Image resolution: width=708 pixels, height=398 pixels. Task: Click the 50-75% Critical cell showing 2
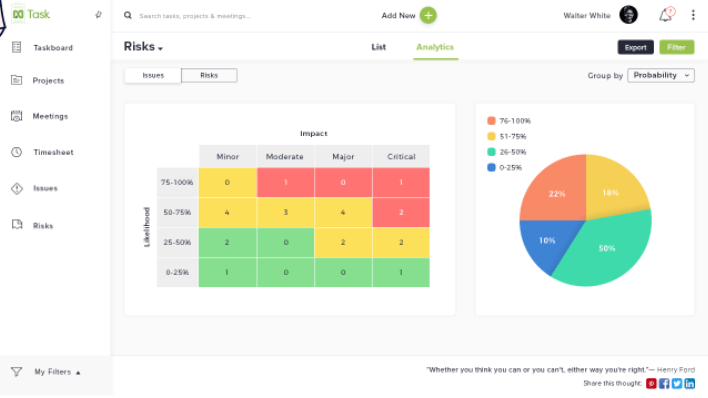click(401, 212)
